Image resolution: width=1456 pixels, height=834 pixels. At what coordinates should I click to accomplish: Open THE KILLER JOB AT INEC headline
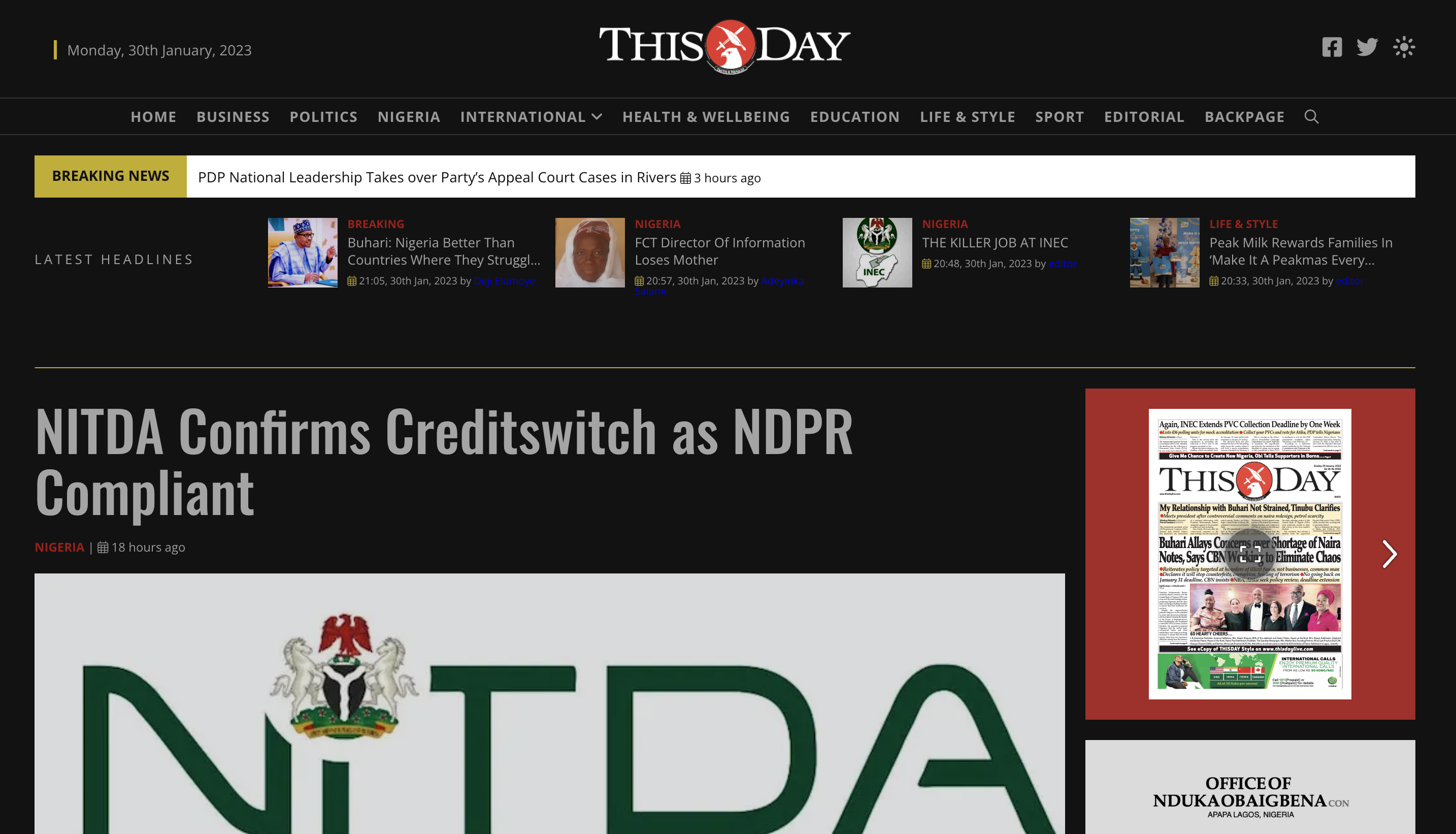pyautogui.click(x=995, y=242)
